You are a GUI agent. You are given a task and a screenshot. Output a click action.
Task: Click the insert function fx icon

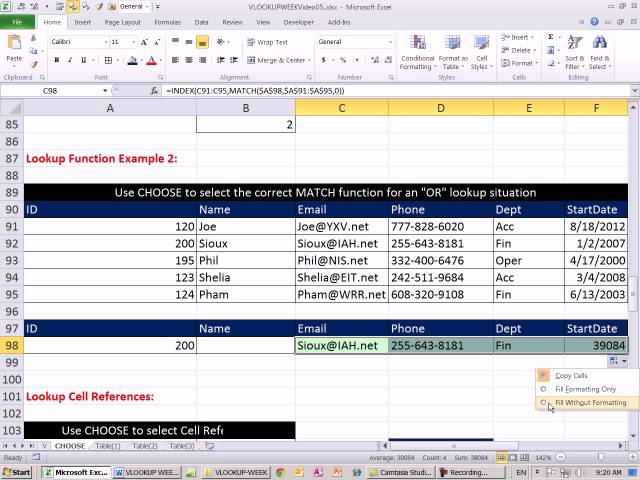click(154, 91)
